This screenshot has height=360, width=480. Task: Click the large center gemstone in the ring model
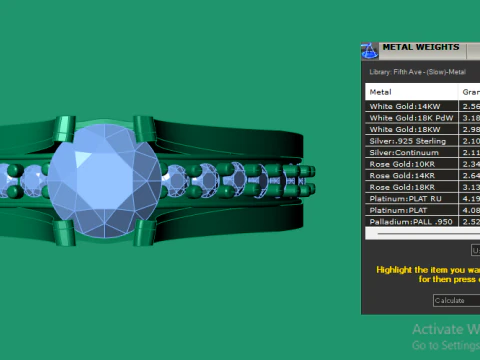tap(104, 181)
